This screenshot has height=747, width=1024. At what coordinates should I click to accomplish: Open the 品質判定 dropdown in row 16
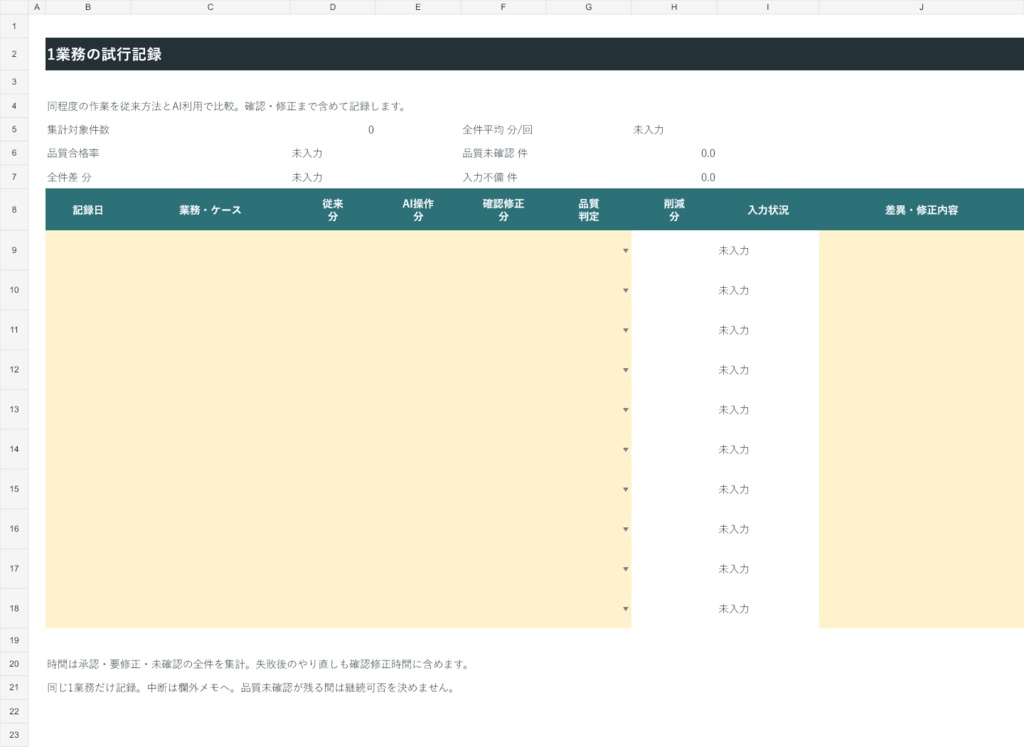click(x=625, y=530)
